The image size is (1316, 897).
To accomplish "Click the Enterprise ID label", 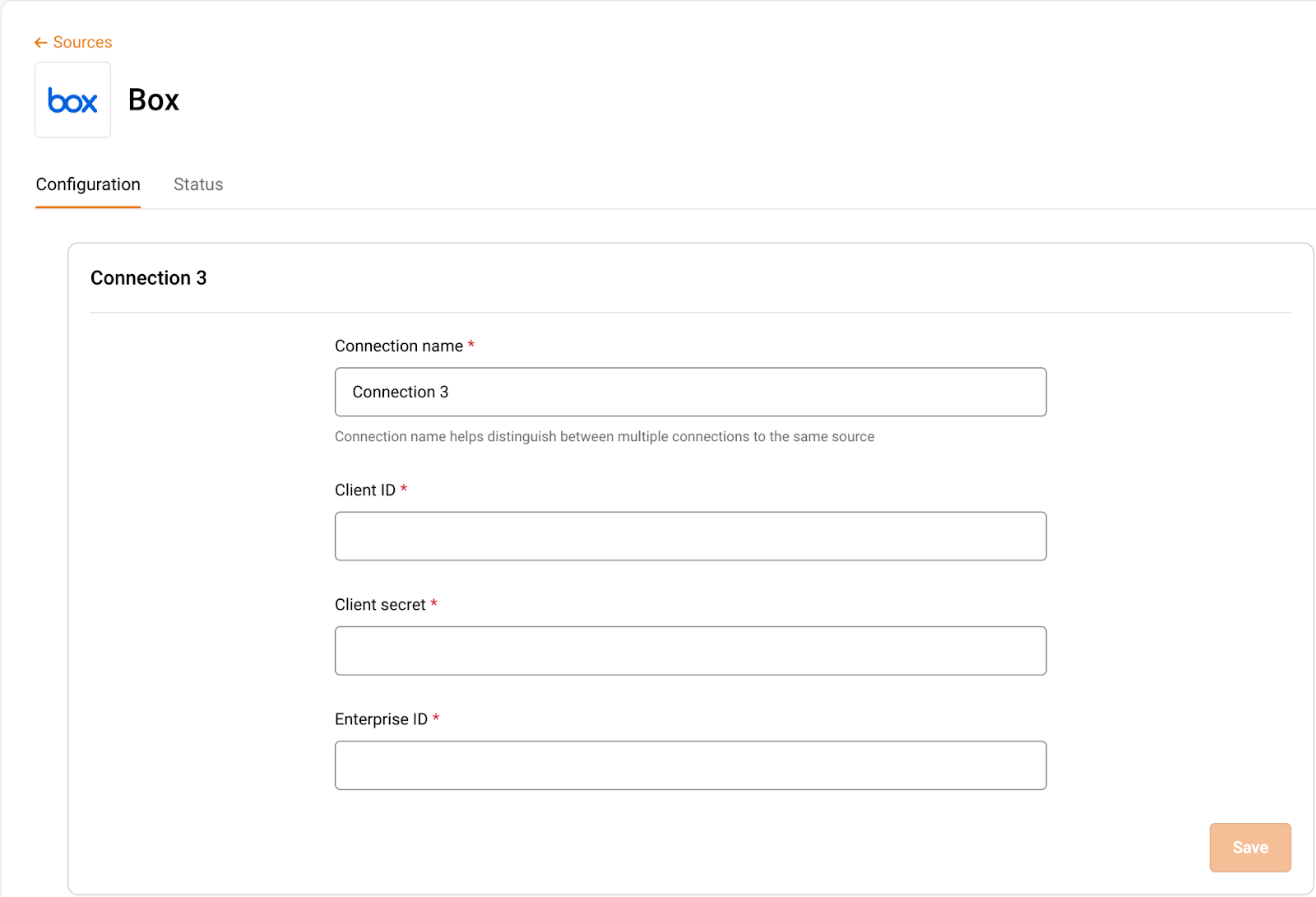I will [x=381, y=719].
